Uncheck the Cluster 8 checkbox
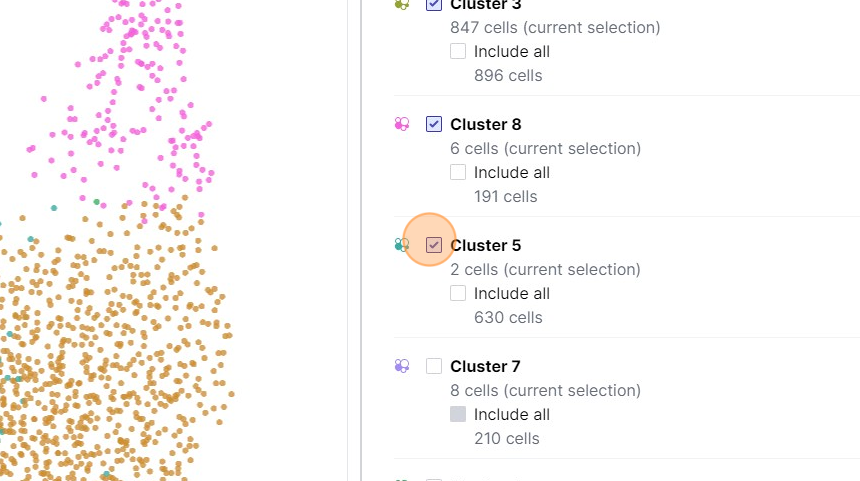Image resolution: width=860 pixels, height=481 pixels. coord(434,124)
